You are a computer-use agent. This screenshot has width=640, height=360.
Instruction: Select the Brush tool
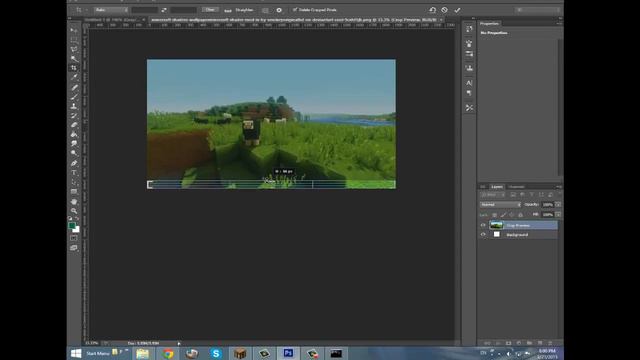click(74, 97)
